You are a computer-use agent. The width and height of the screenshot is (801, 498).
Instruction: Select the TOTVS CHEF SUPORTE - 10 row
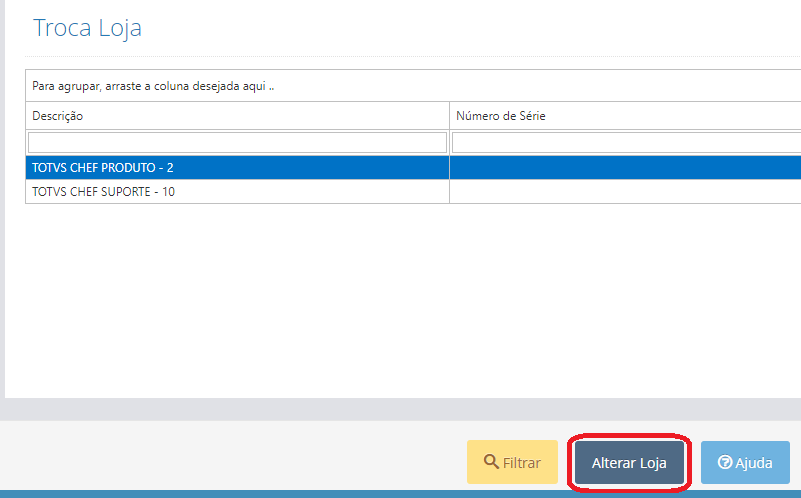tap(413, 192)
